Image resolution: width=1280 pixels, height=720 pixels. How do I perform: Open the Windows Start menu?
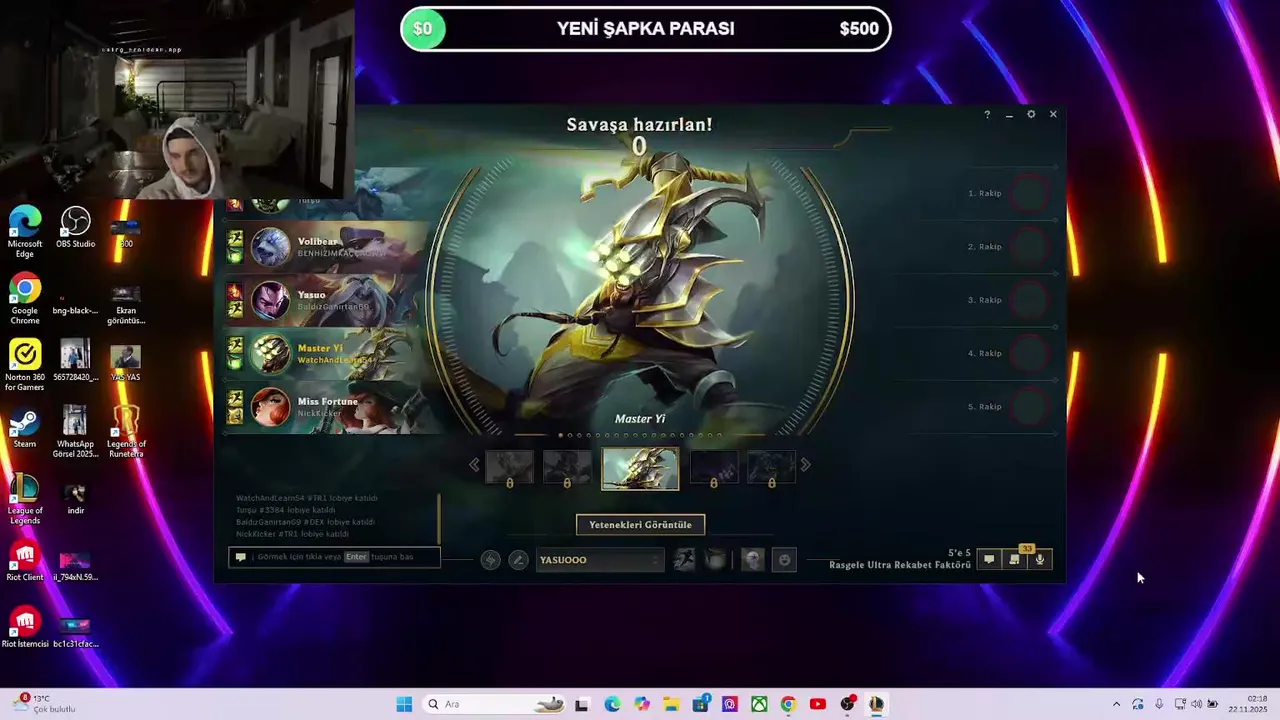click(404, 704)
